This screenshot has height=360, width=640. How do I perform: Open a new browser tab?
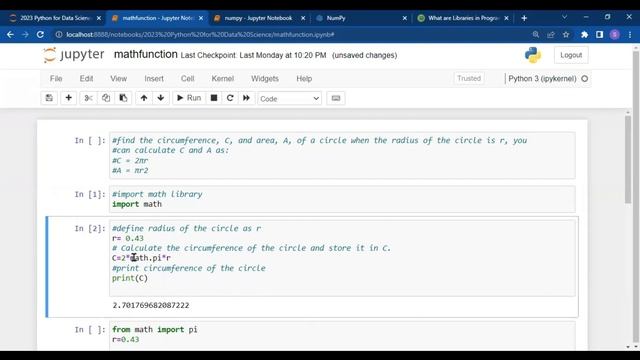click(x=524, y=18)
